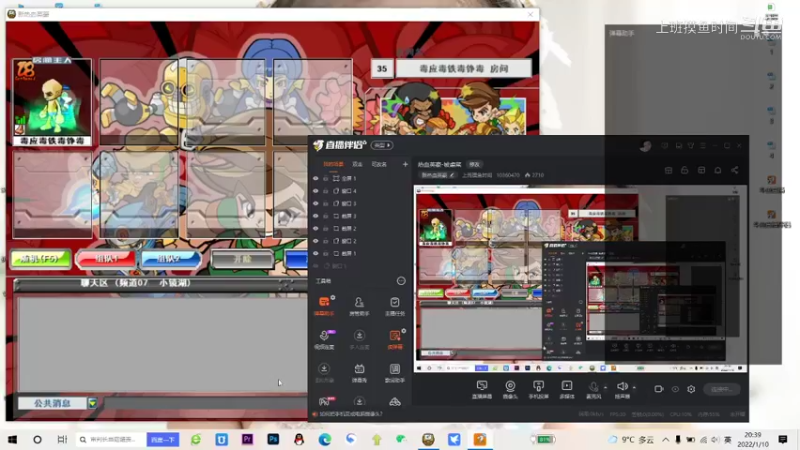Show hidden system tray icons chevron
The width and height of the screenshot is (800, 450).
point(666,439)
